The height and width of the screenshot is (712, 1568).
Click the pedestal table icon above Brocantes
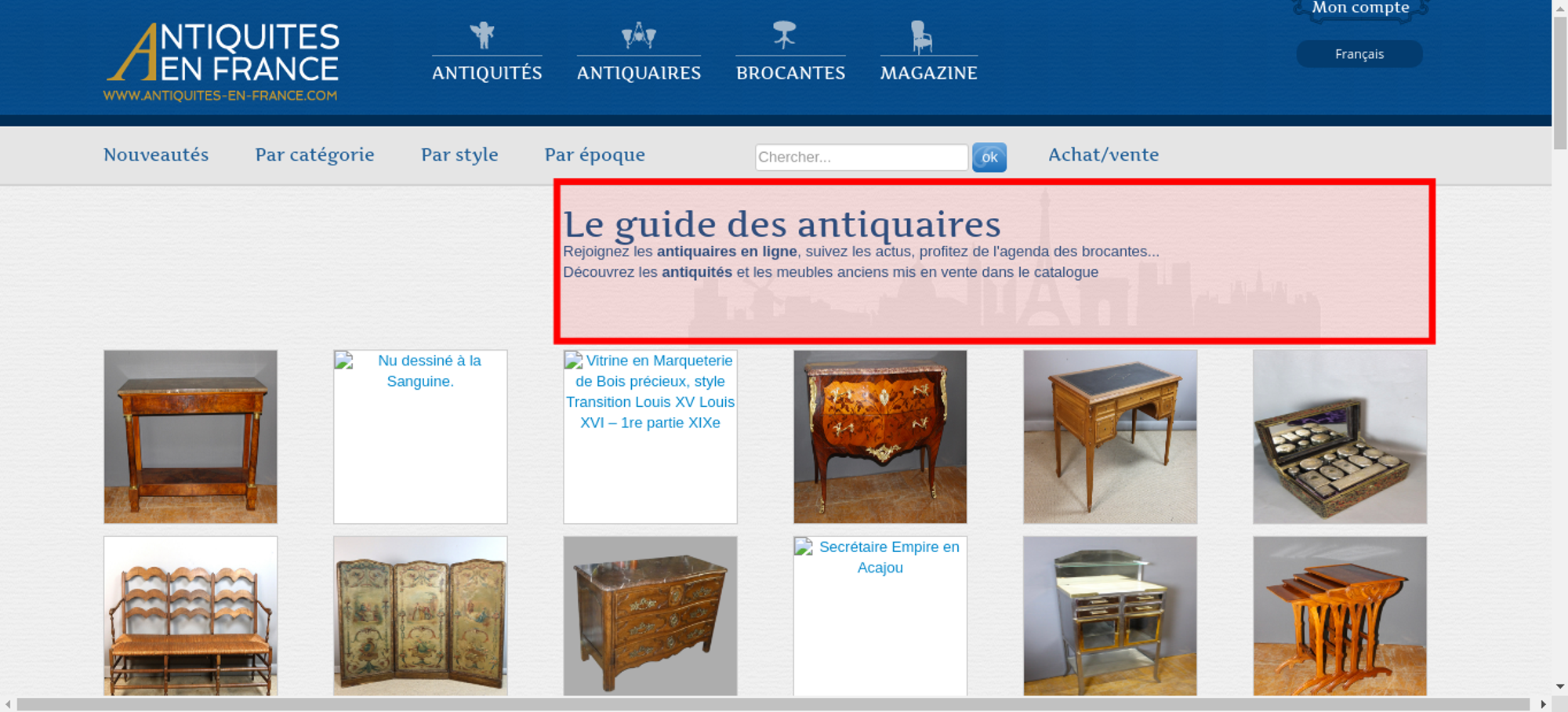[784, 35]
